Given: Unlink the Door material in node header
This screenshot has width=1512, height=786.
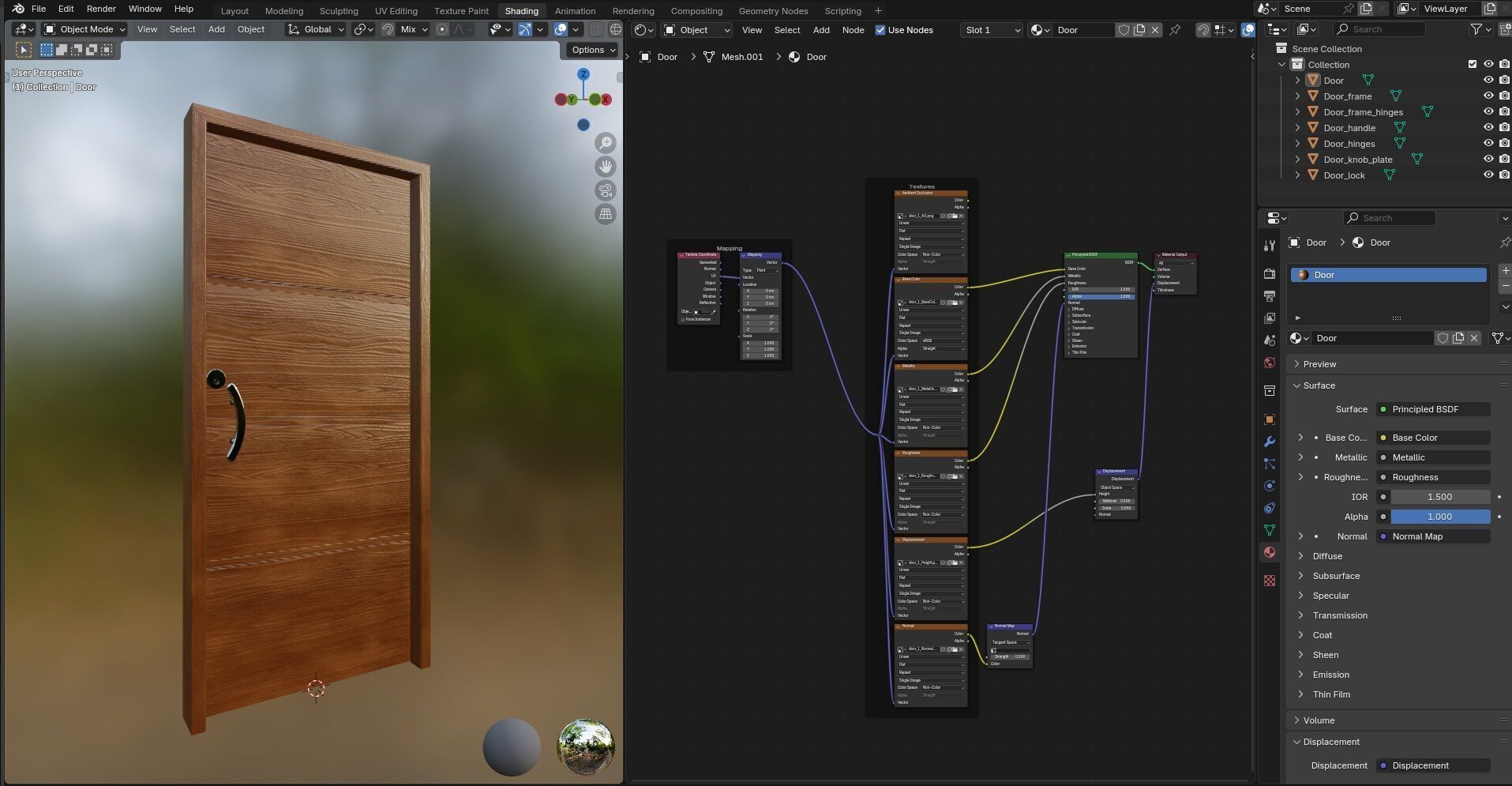Looking at the screenshot, I should coord(1155,30).
